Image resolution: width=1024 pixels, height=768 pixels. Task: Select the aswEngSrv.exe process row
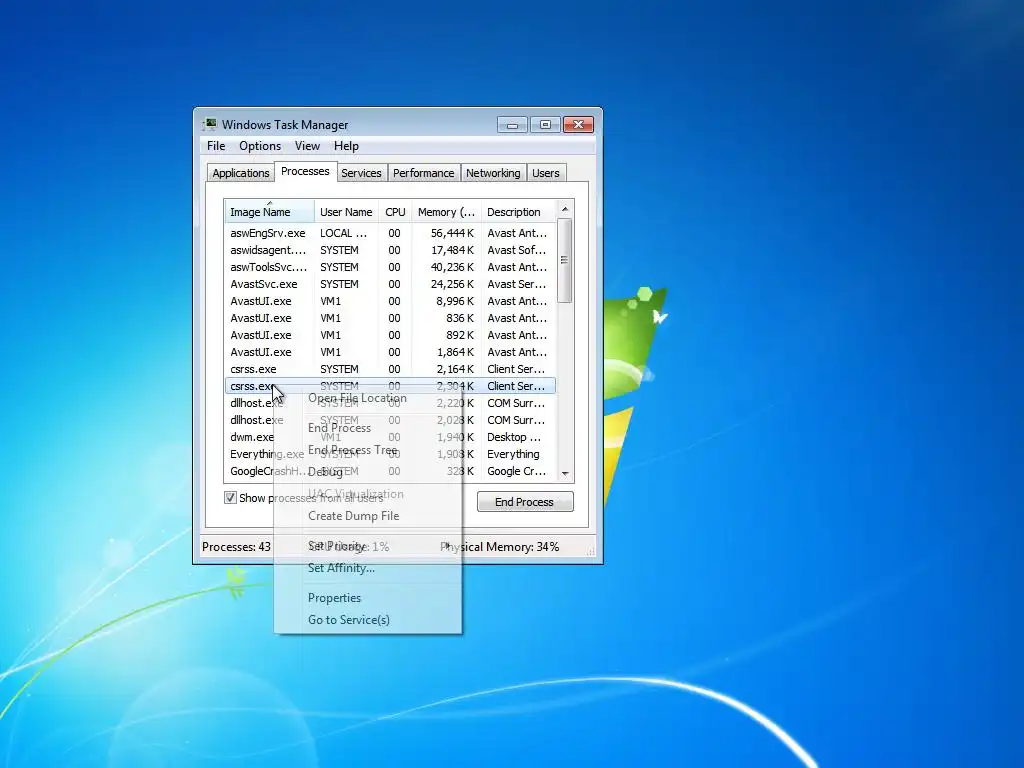click(390, 233)
